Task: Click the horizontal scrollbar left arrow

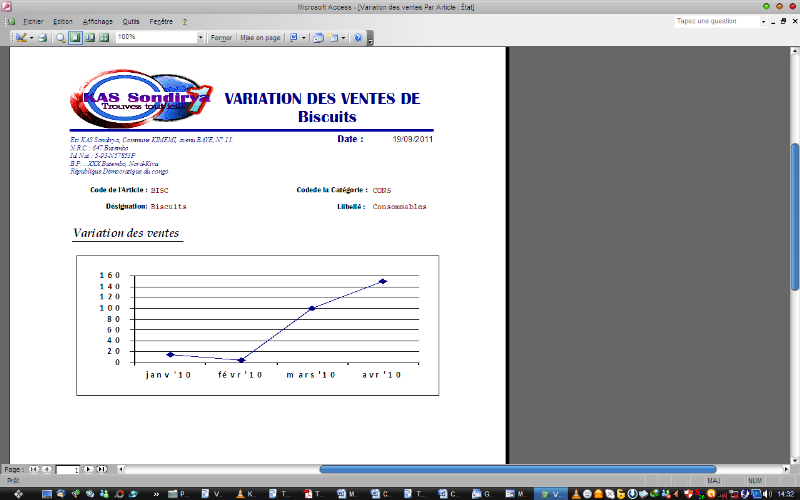Action: [x=121, y=469]
